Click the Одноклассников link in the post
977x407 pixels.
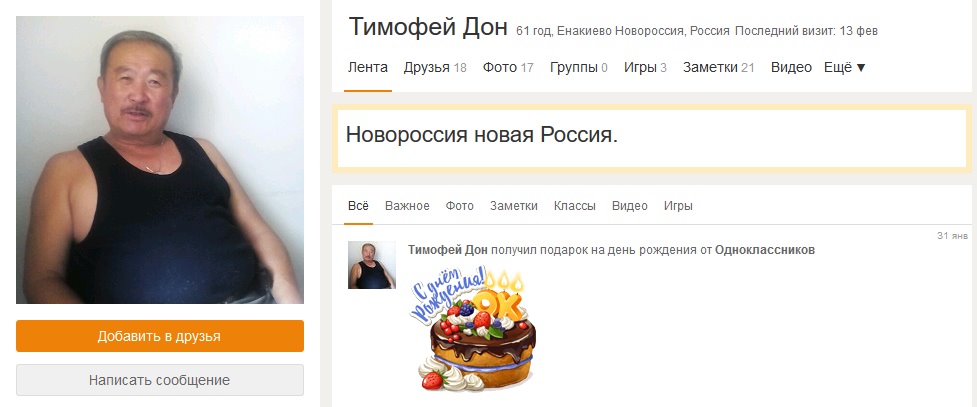click(x=765, y=250)
